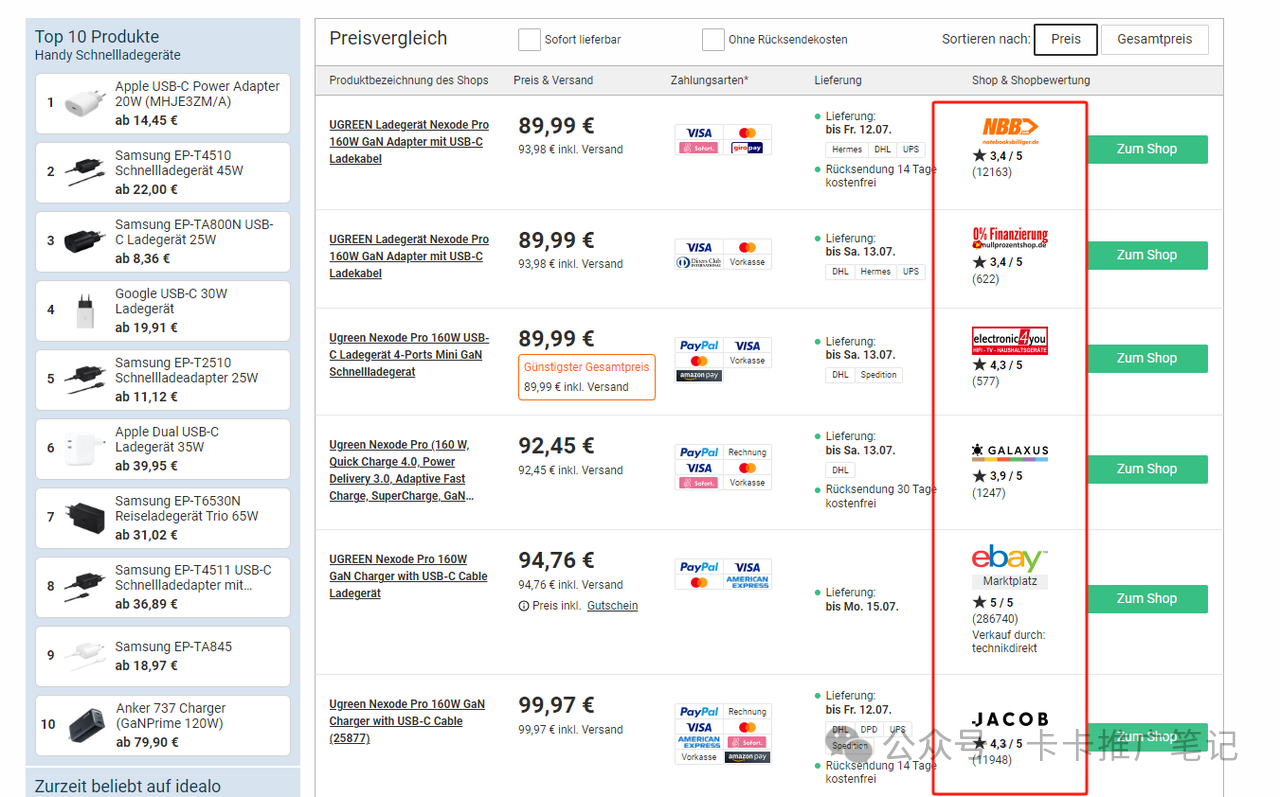This screenshot has height=797, width=1280.
Task: Click Zum Shop for the NBB offer
Action: [x=1147, y=149]
